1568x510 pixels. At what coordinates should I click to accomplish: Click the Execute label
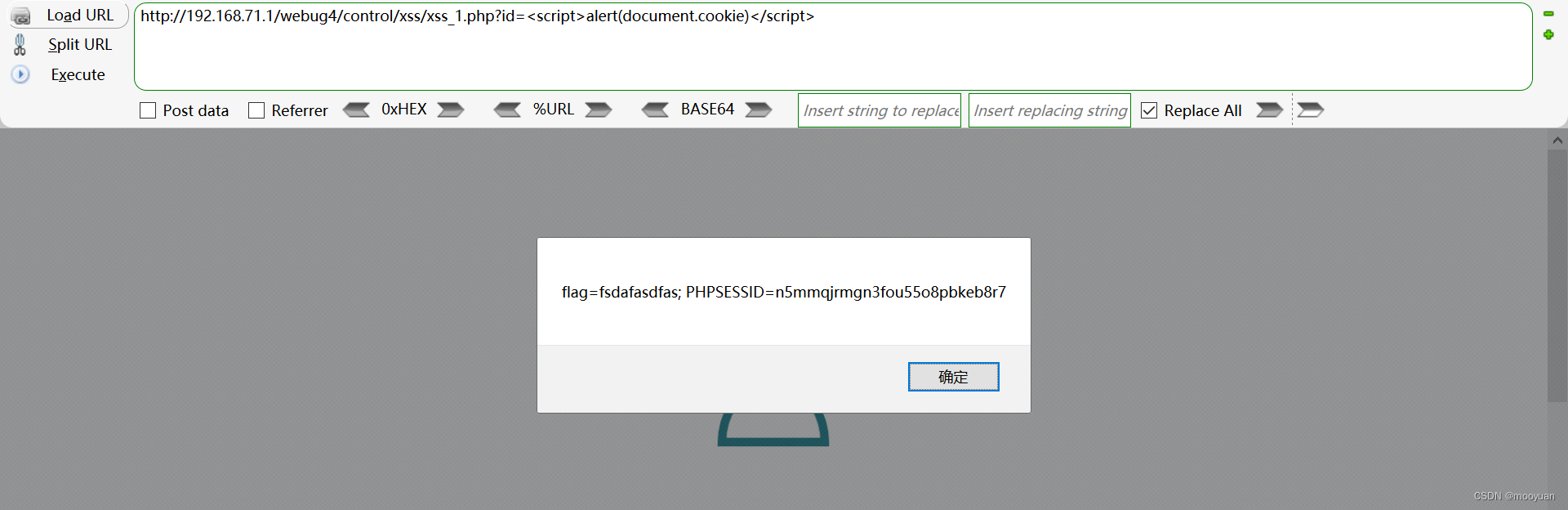coord(78,75)
